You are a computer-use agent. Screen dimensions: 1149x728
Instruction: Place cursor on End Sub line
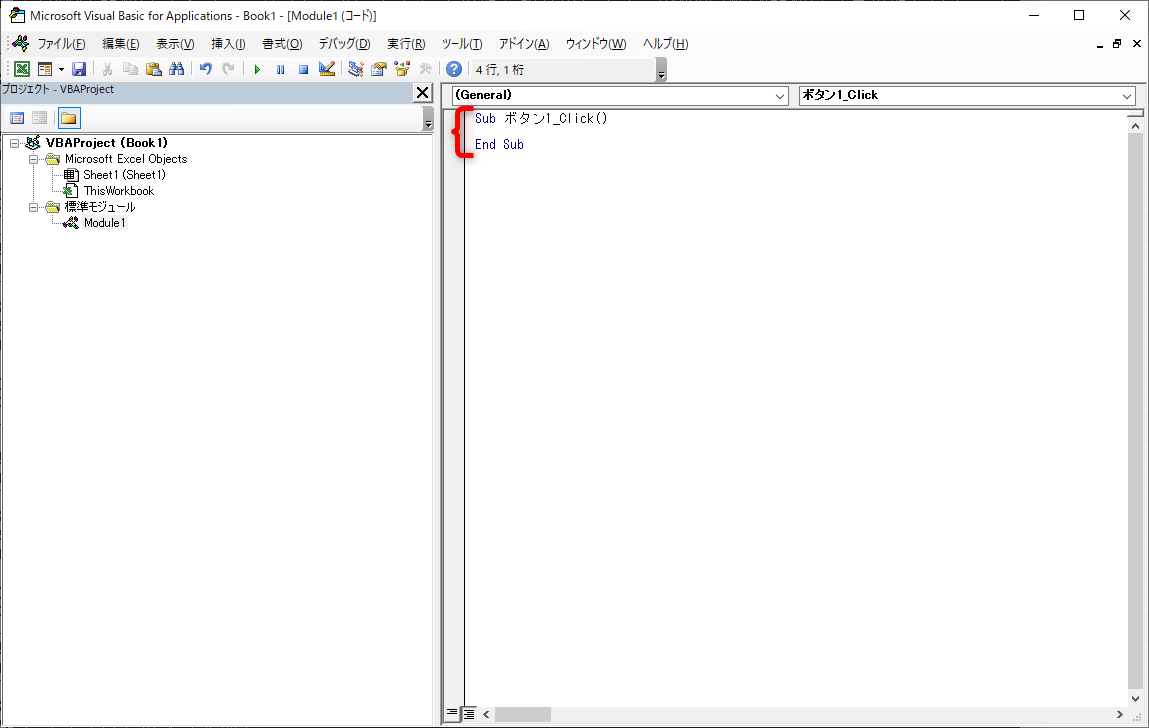[499, 144]
